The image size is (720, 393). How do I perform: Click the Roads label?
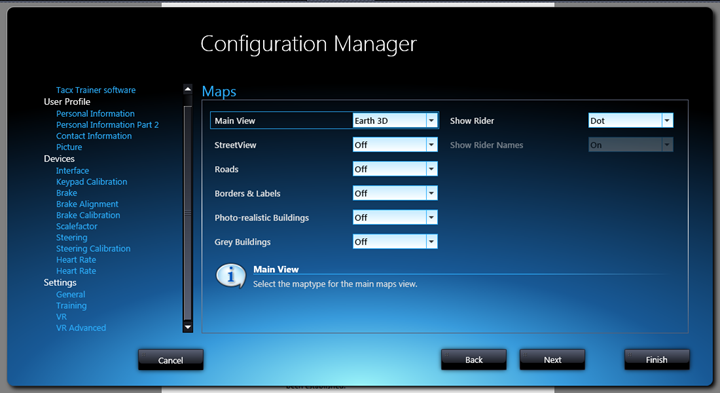[226, 169]
